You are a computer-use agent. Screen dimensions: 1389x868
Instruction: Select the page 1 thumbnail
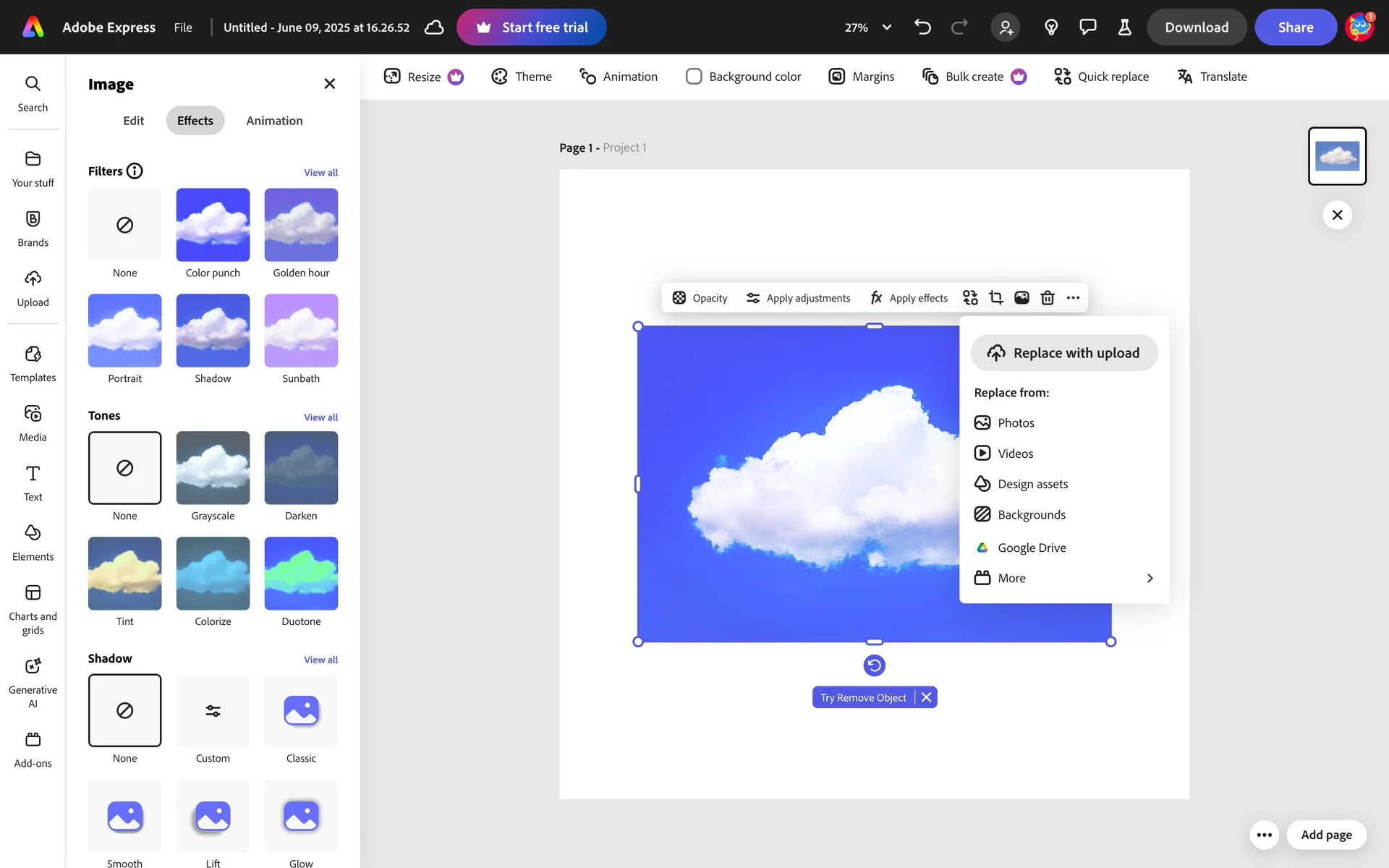1336,156
